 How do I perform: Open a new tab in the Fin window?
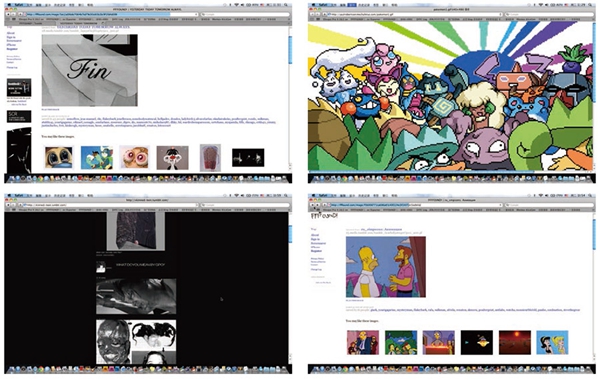tap(103, 23)
